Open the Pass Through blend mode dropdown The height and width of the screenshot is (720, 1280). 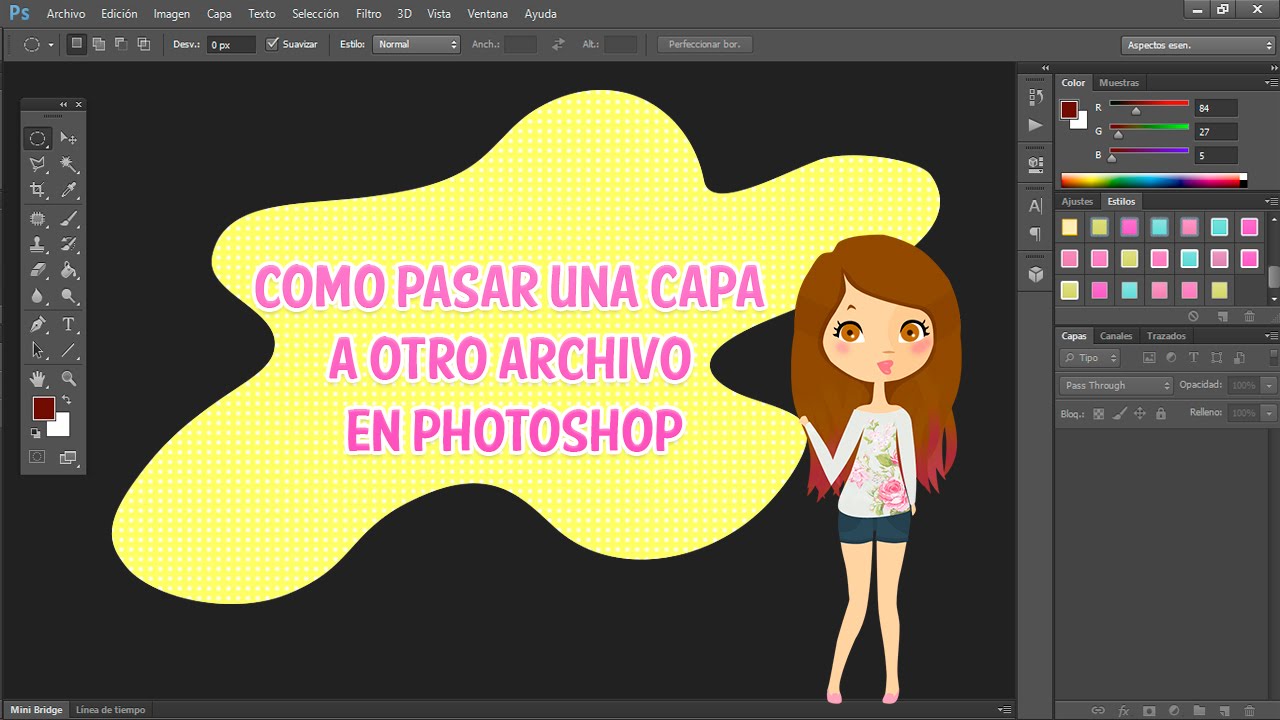point(1116,385)
